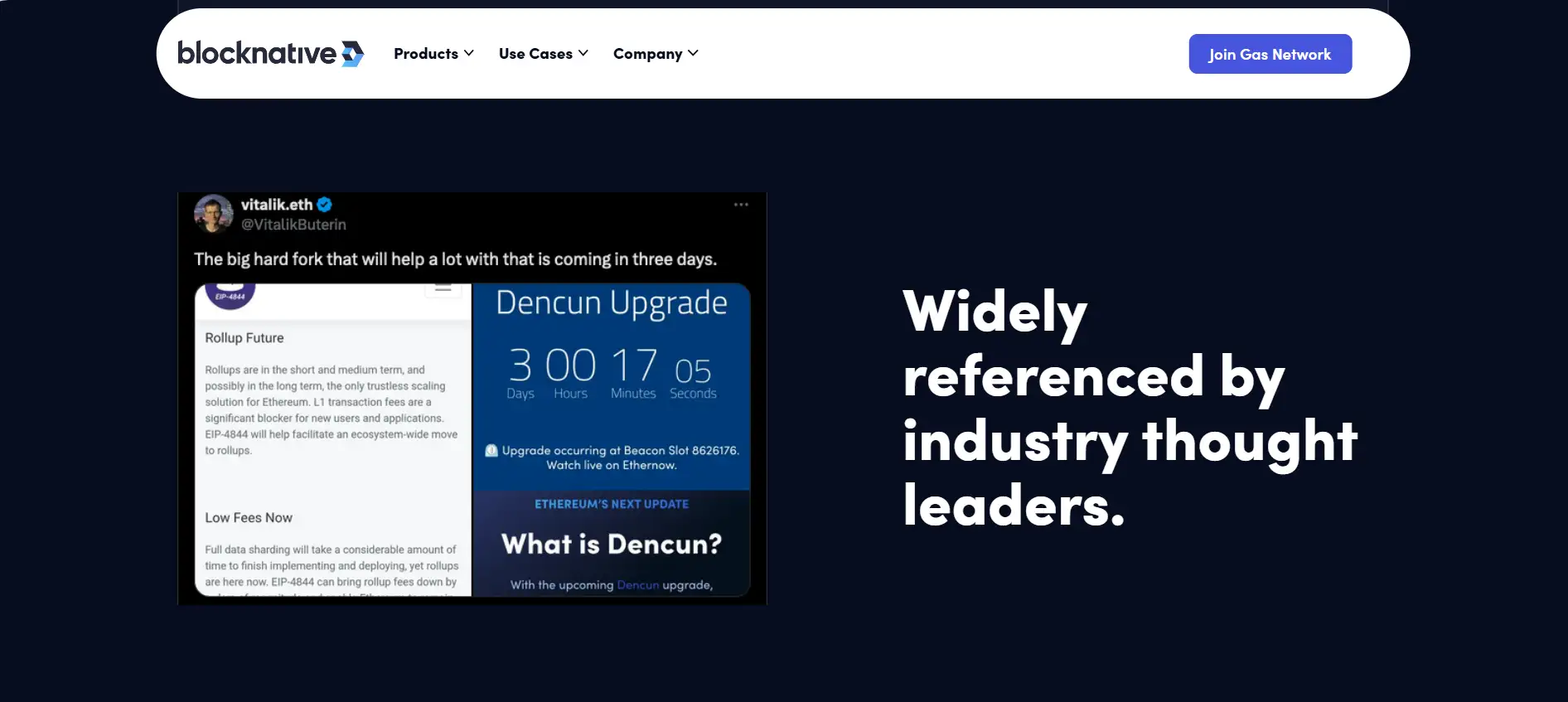Click the hamburger menu icon in the tweet image
The image size is (1568, 702).
click(x=443, y=288)
